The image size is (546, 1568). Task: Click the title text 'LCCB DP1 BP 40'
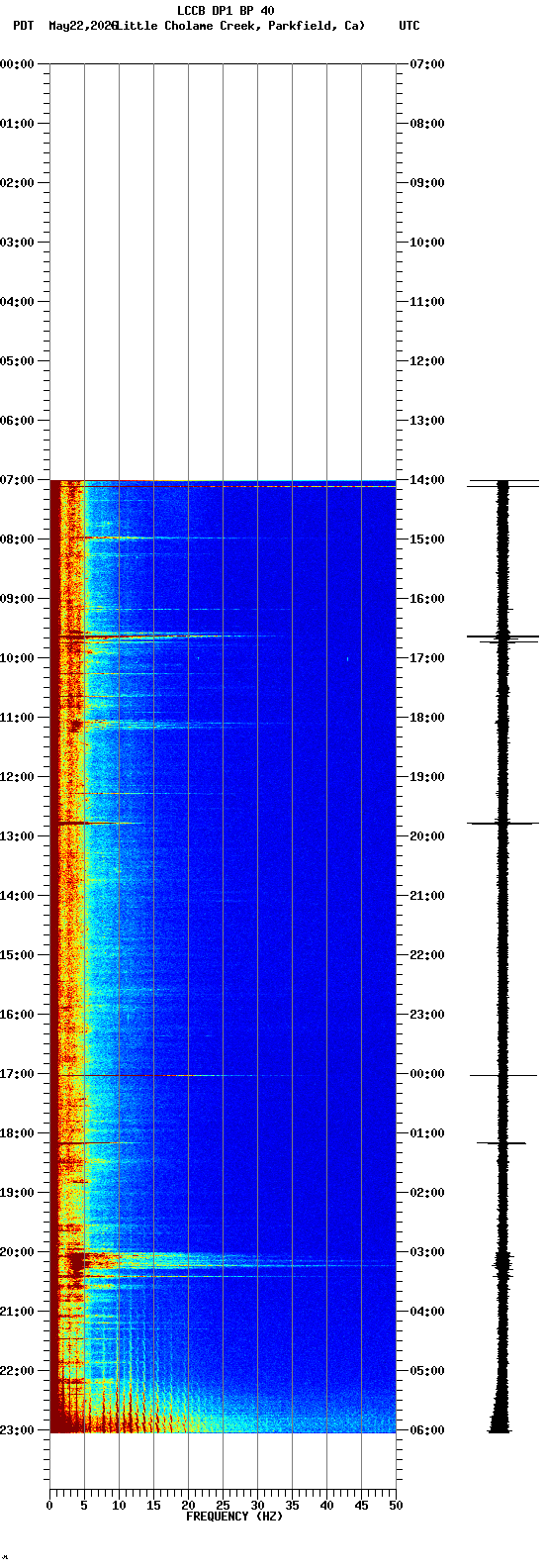click(x=226, y=11)
